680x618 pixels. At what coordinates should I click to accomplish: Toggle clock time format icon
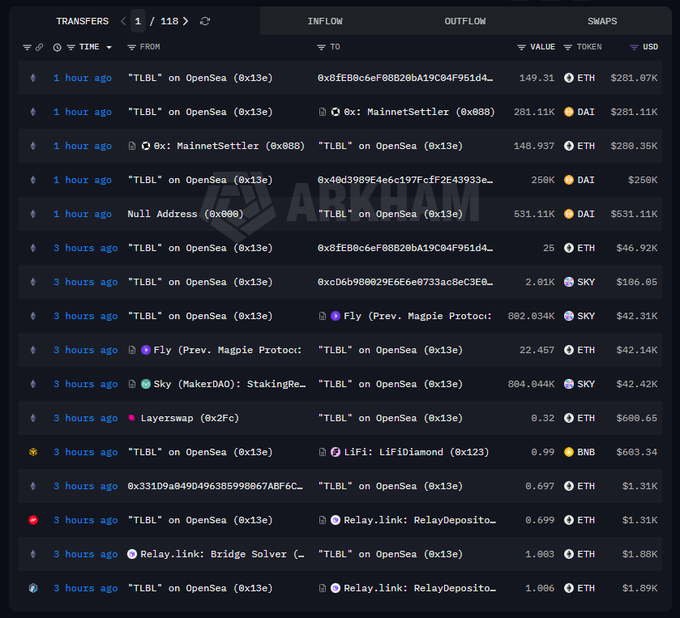57,47
